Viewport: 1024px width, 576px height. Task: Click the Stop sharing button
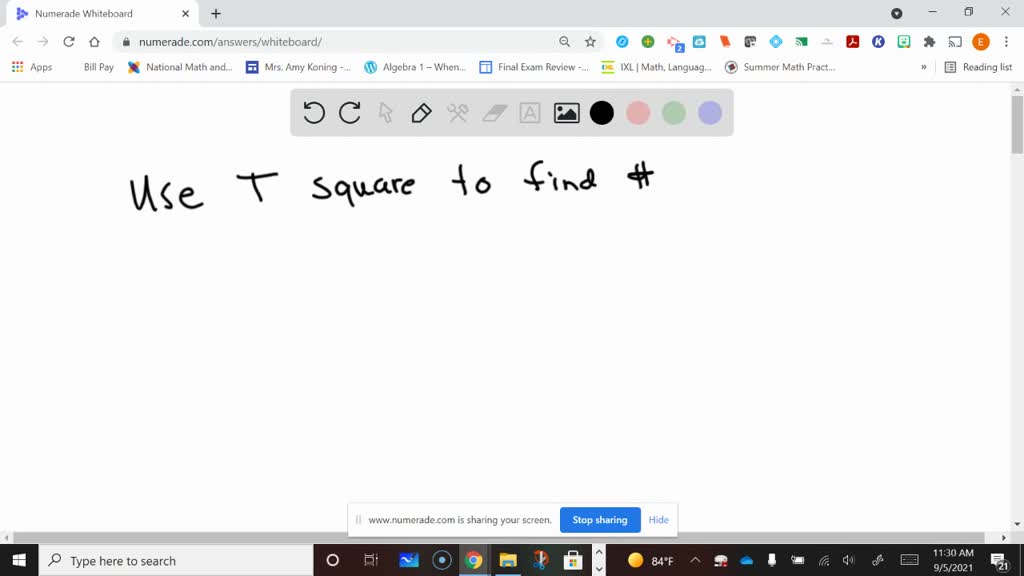pos(600,520)
